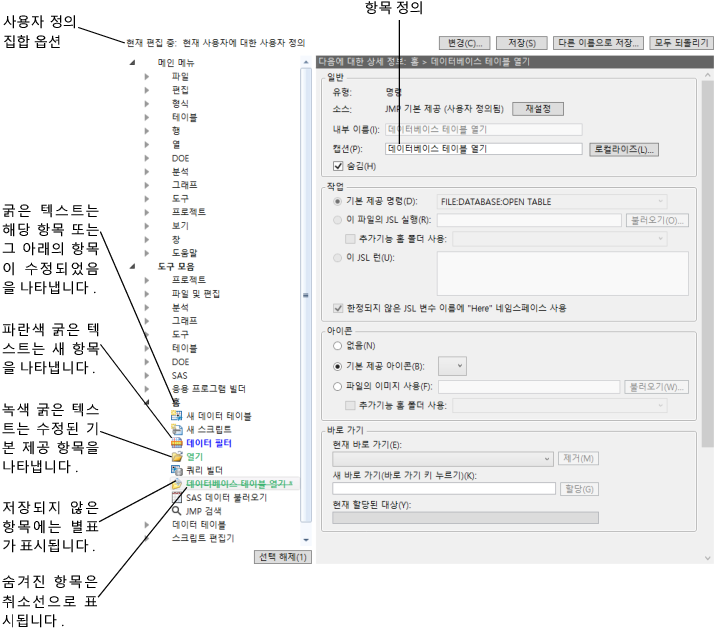
Task: Click the details panel scroll down arrow
Action: tap(708, 558)
